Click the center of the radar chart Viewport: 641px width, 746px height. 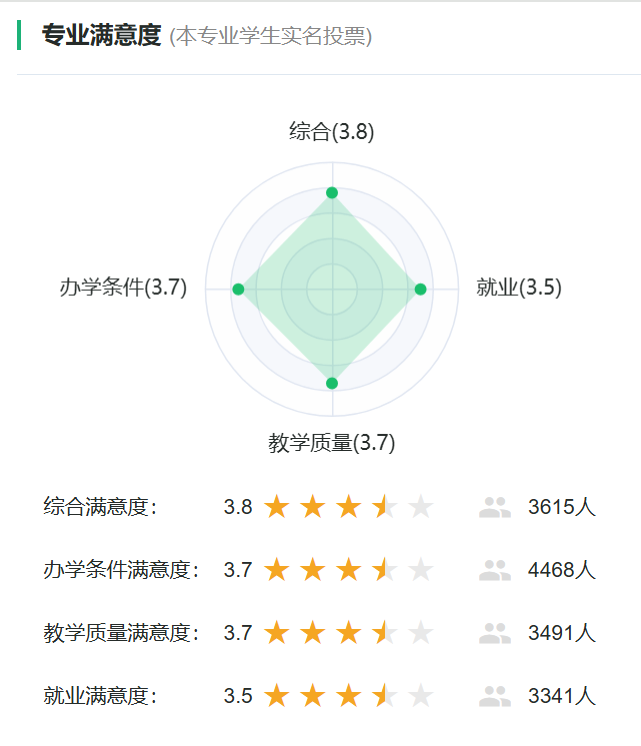[x=332, y=289]
